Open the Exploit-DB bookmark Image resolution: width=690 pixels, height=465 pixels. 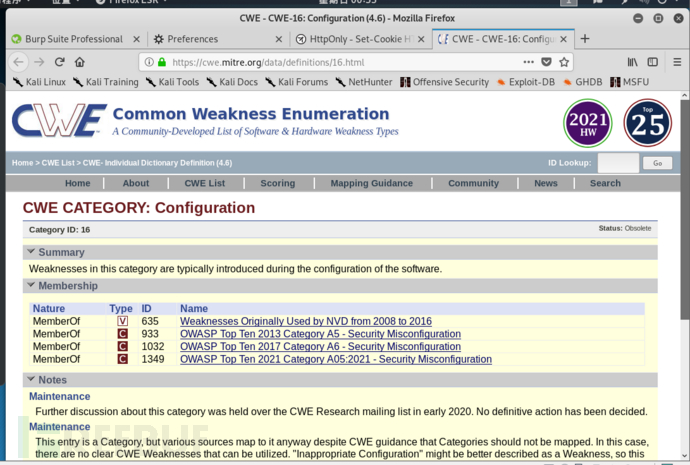point(526,82)
